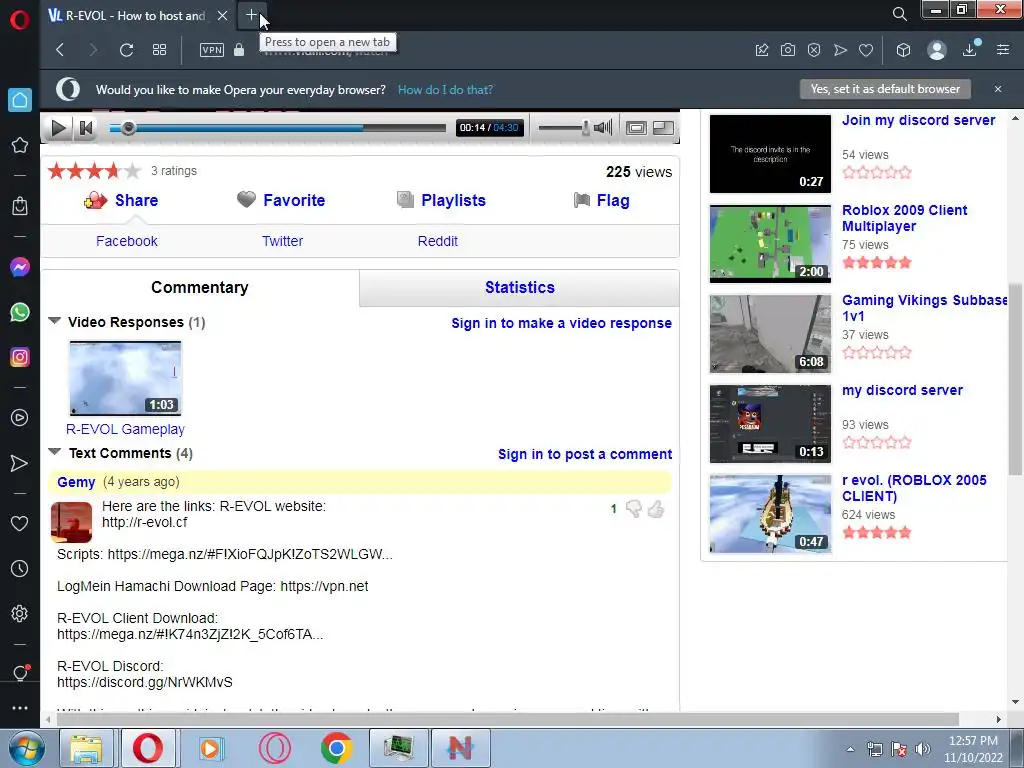Play the video
This screenshot has height=768, width=1024.
coord(58,128)
